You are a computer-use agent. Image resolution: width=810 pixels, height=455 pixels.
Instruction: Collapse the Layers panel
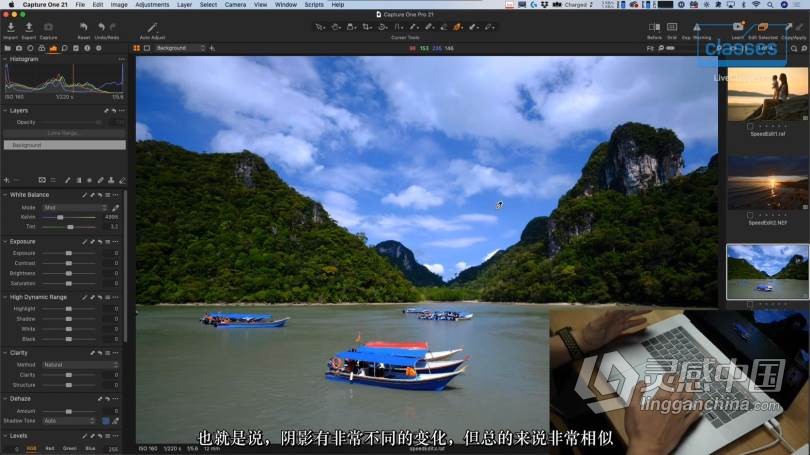(5, 111)
